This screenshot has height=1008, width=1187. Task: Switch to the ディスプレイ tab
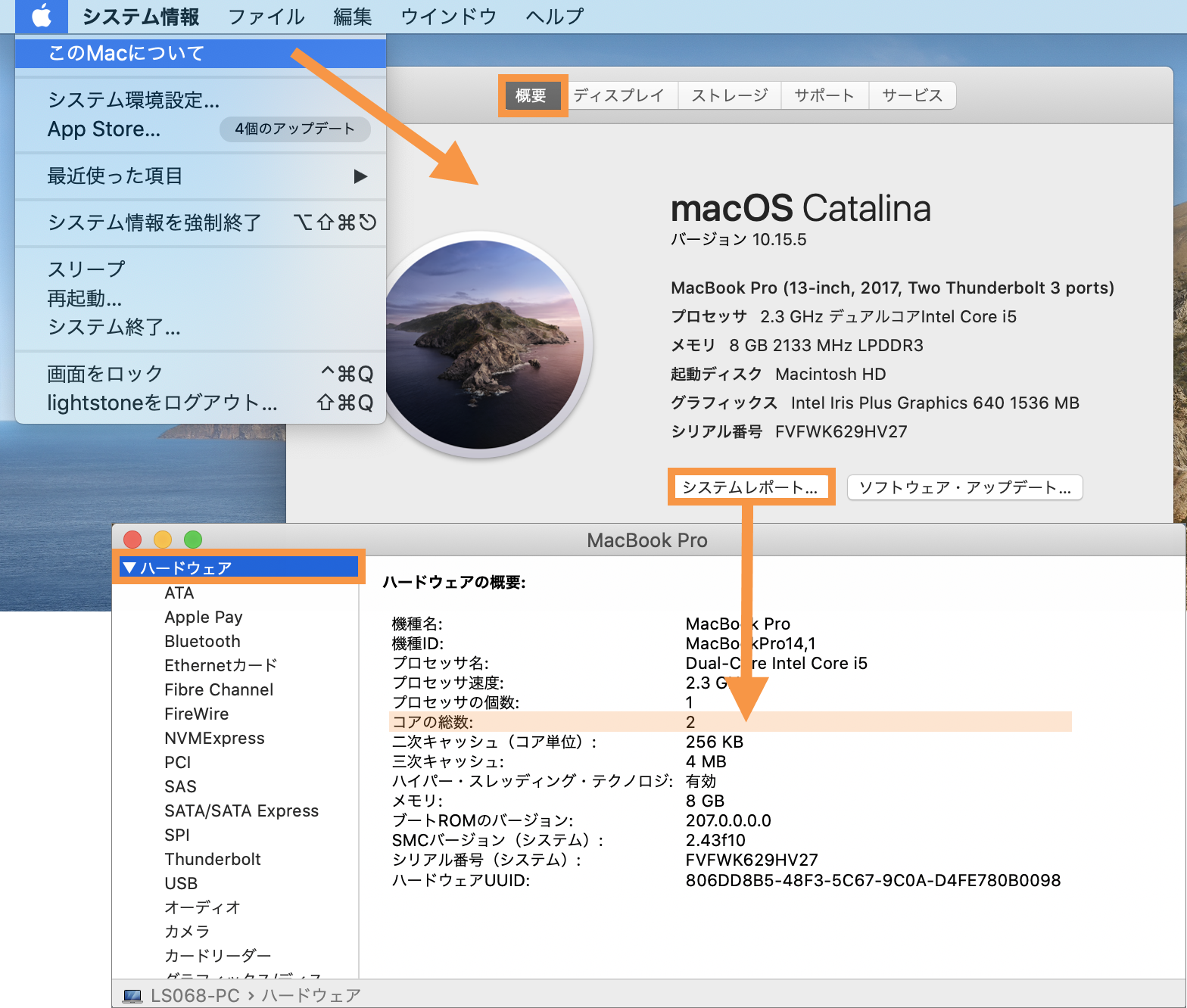tap(618, 95)
